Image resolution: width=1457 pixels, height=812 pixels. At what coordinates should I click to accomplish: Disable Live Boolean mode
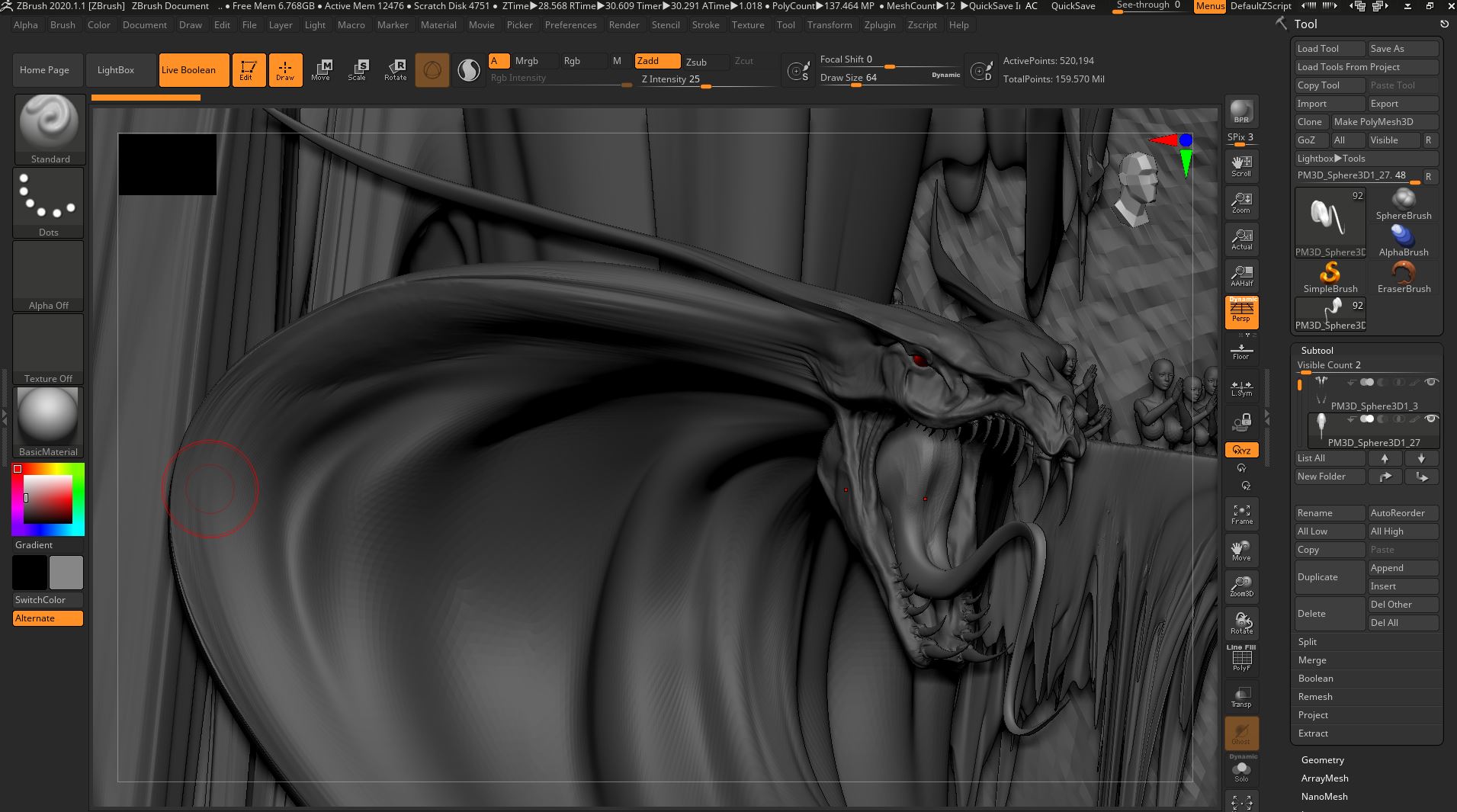194,70
